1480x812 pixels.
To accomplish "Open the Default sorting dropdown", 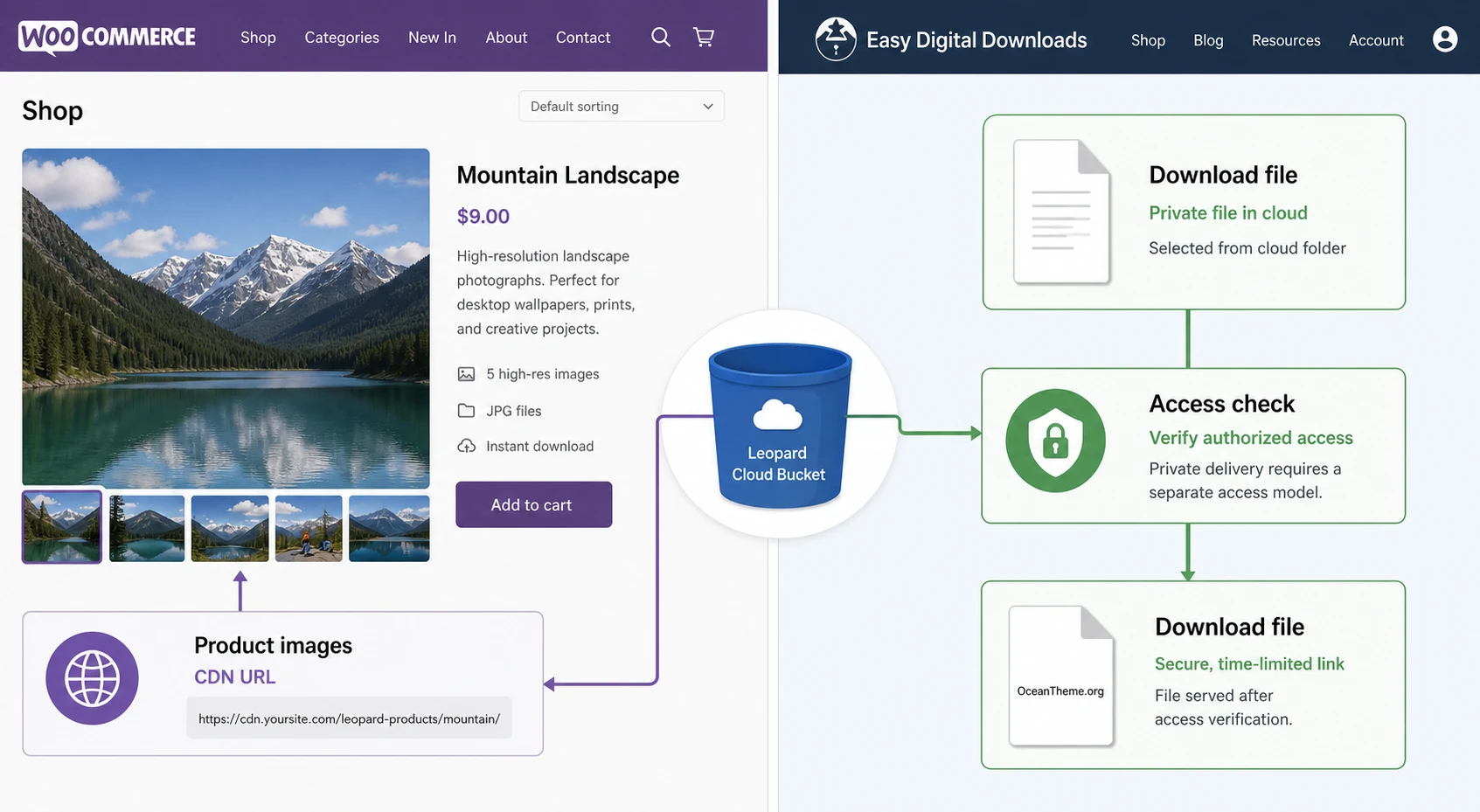I will pyautogui.click(x=621, y=106).
